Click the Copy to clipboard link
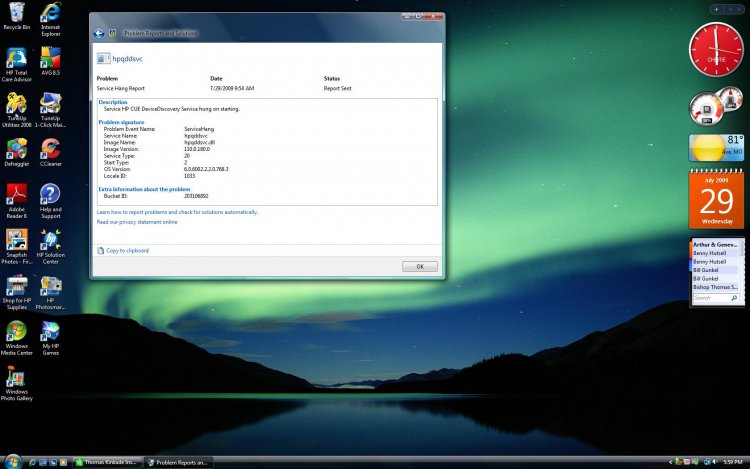 [127, 250]
